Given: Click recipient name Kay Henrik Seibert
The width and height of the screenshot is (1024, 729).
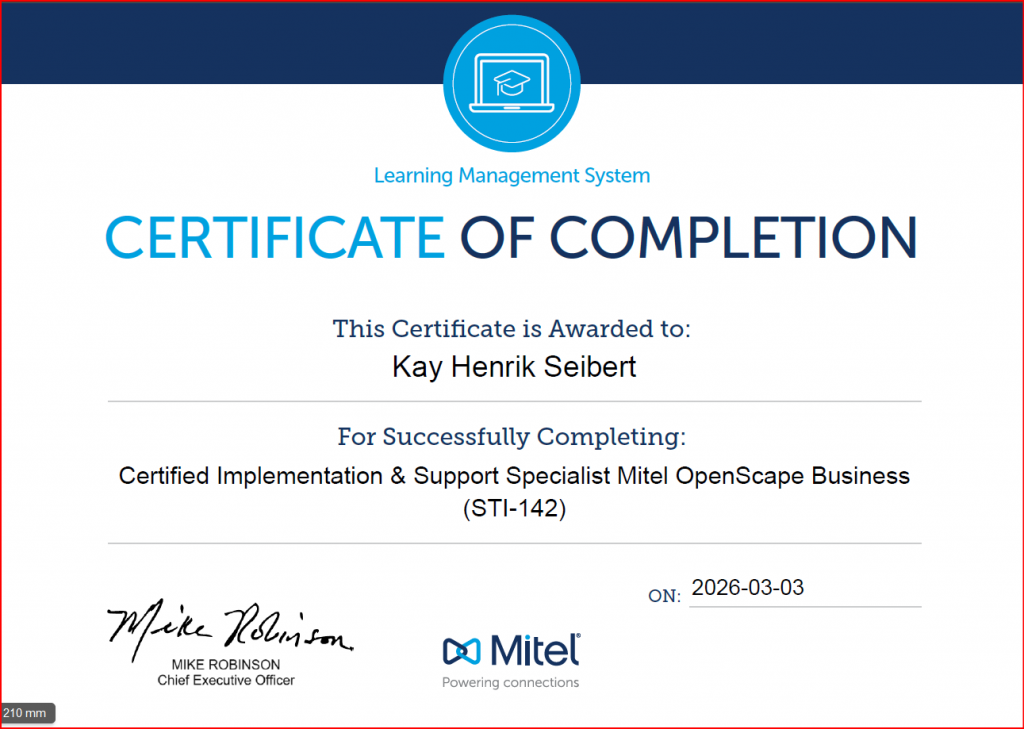Looking at the screenshot, I should coord(513,367).
